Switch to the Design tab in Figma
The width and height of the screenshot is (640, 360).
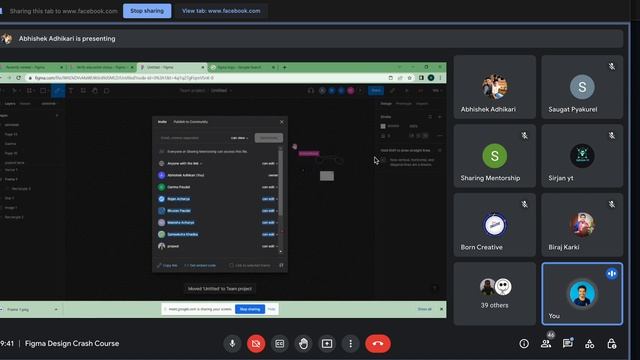(x=386, y=104)
